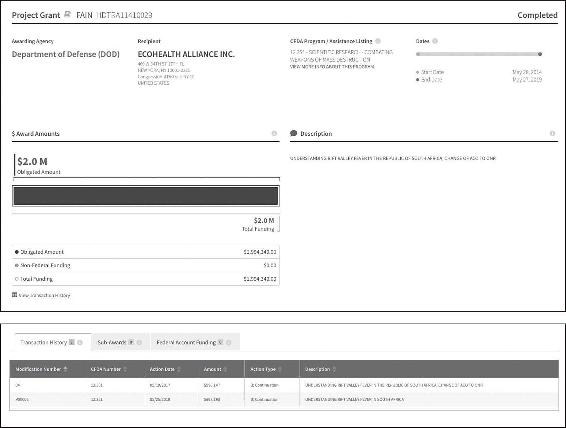Click the end marker on the dates timeline
This screenshot has height=428, width=566.
540,54
